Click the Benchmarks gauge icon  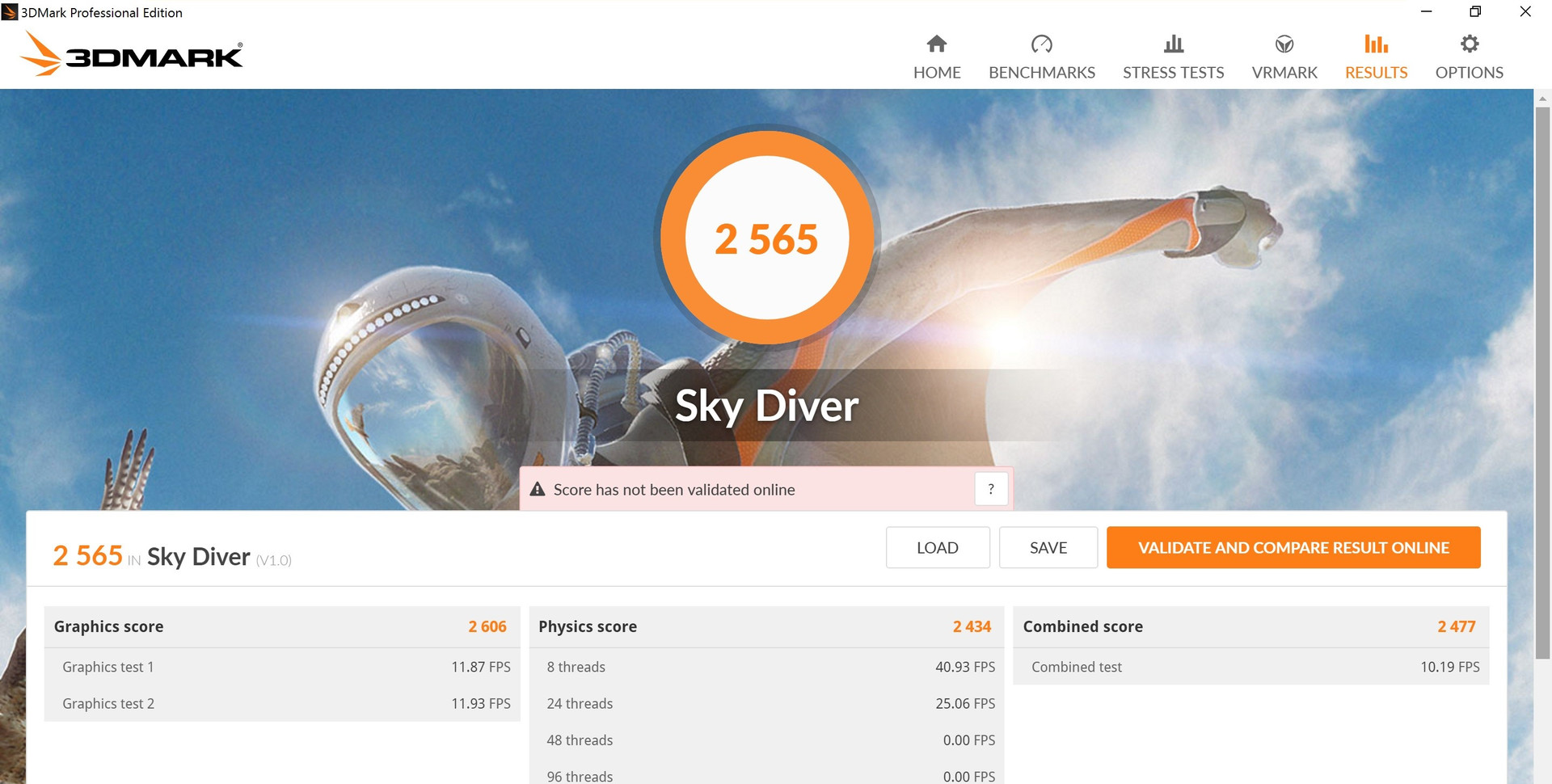[1042, 44]
